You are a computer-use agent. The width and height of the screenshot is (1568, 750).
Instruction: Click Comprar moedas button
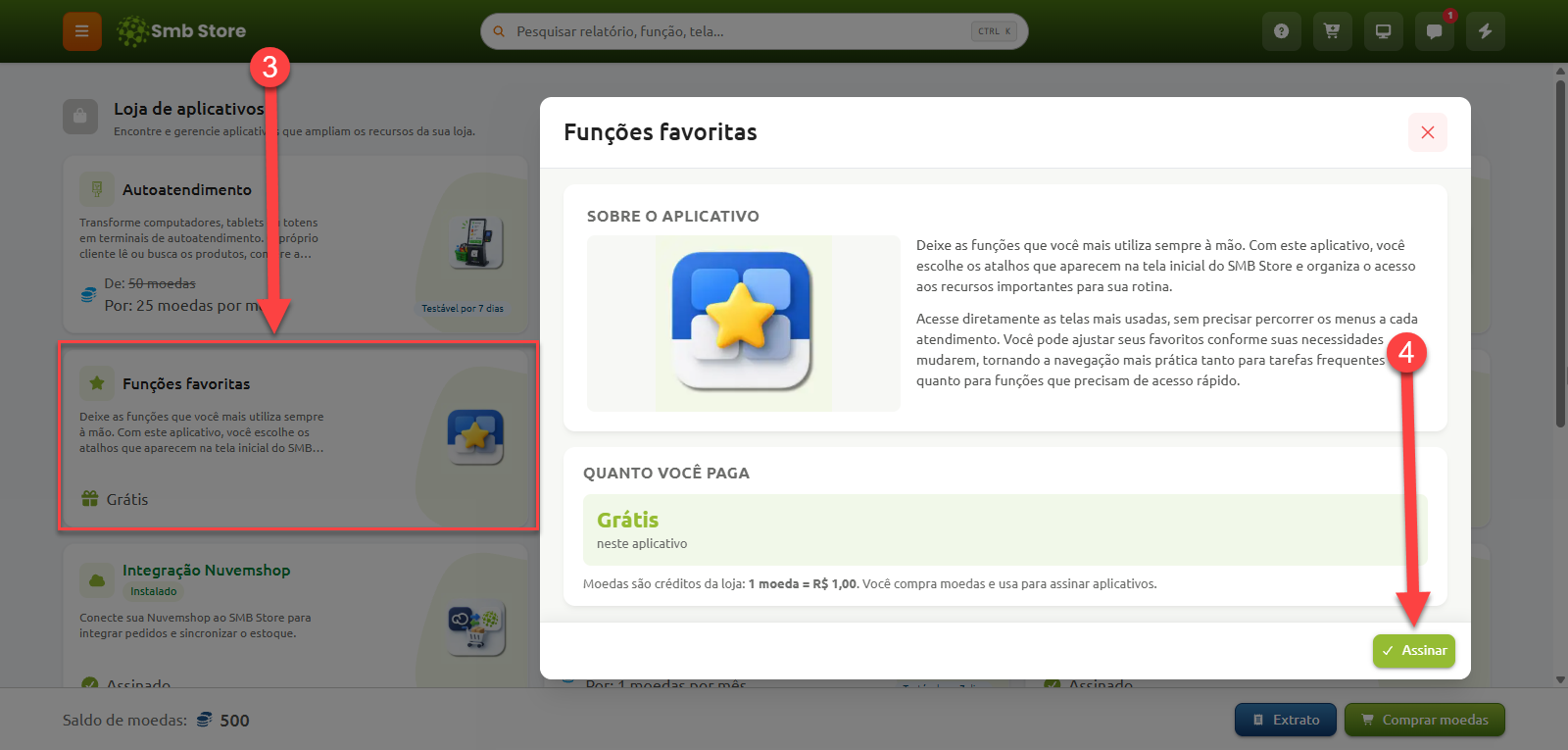tap(1425, 720)
